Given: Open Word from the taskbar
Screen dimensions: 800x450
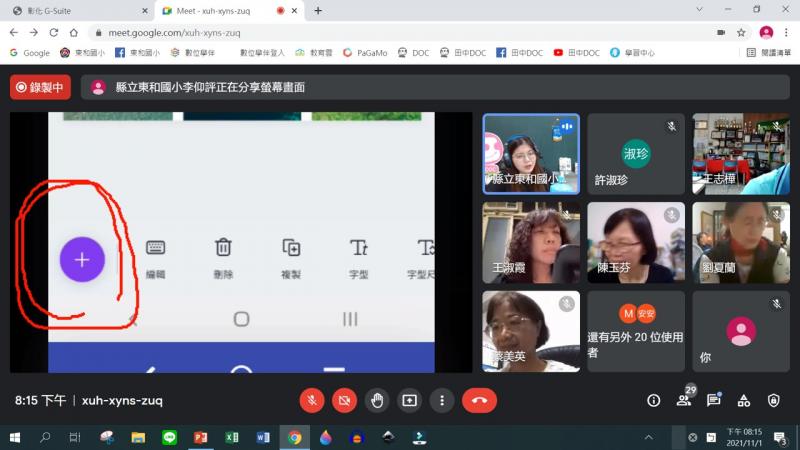Looking at the screenshot, I should (263, 437).
